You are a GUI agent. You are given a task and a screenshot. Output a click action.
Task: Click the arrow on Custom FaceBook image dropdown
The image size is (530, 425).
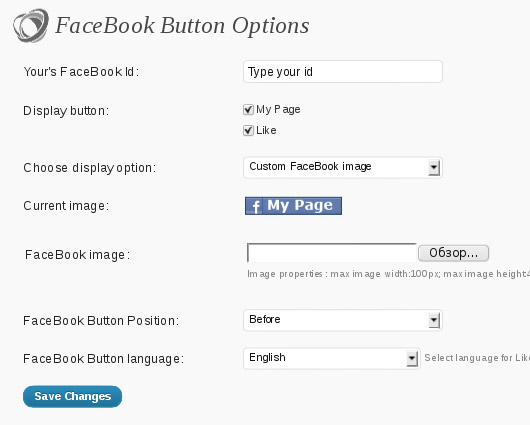[434, 168]
